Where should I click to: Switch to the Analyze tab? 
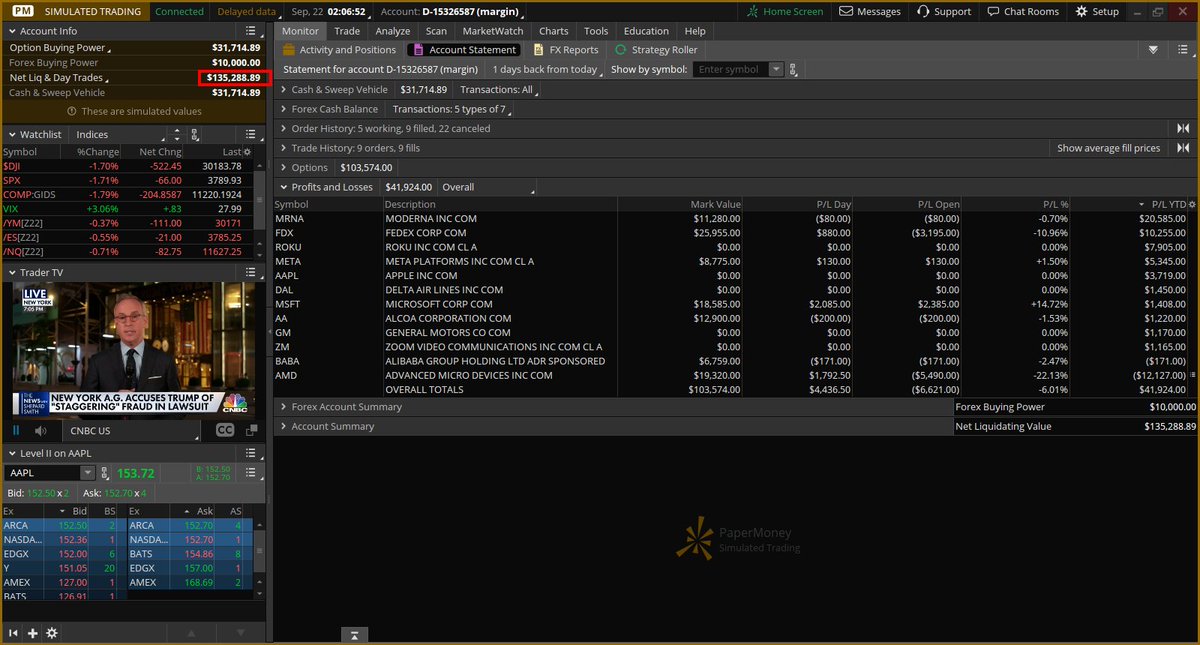393,31
